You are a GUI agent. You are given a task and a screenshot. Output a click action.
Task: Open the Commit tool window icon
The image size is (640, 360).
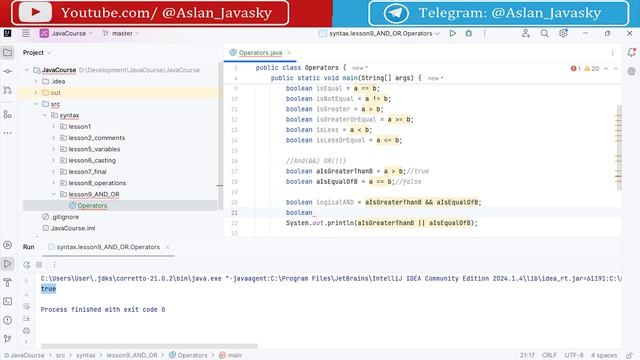click(x=7, y=71)
